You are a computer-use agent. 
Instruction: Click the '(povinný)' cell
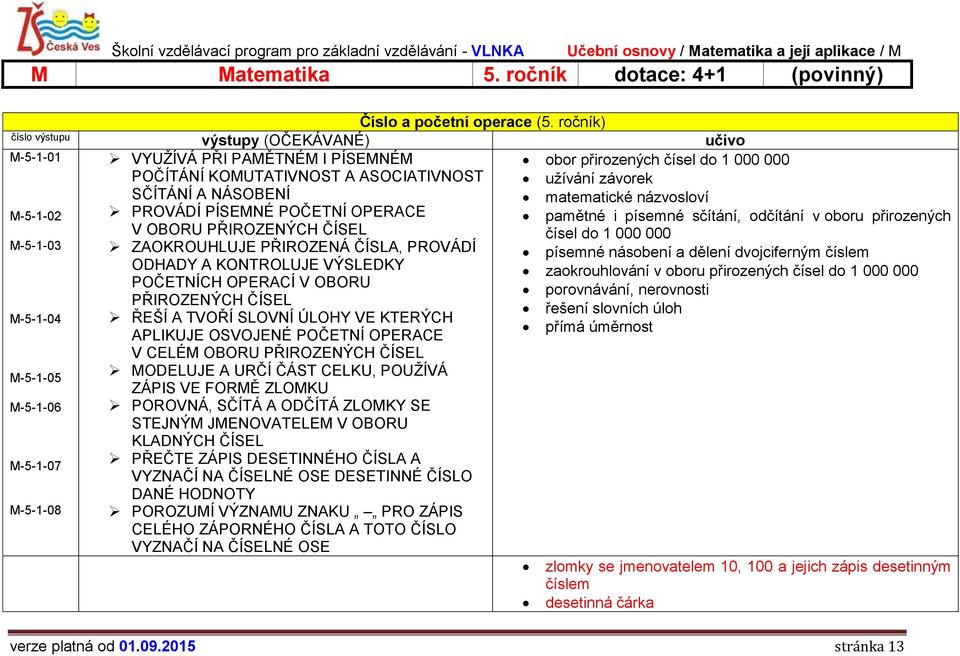coord(837,75)
